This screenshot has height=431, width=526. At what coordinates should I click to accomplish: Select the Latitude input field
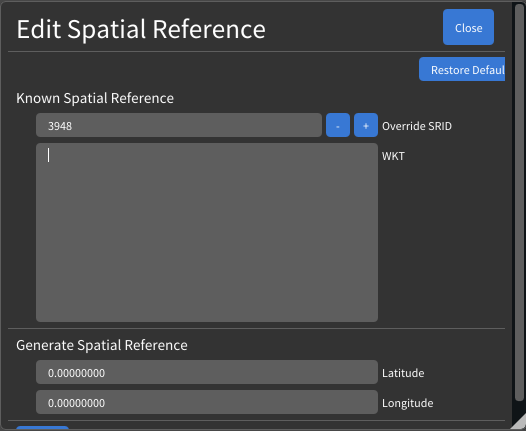pos(207,372)
